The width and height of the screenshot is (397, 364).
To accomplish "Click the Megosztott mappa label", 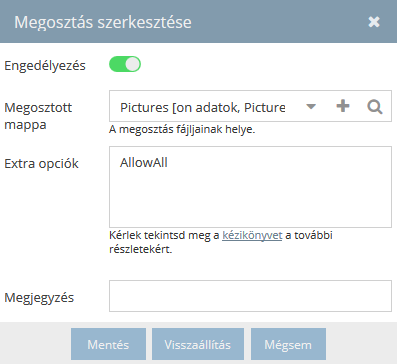I will coord(38,116).
